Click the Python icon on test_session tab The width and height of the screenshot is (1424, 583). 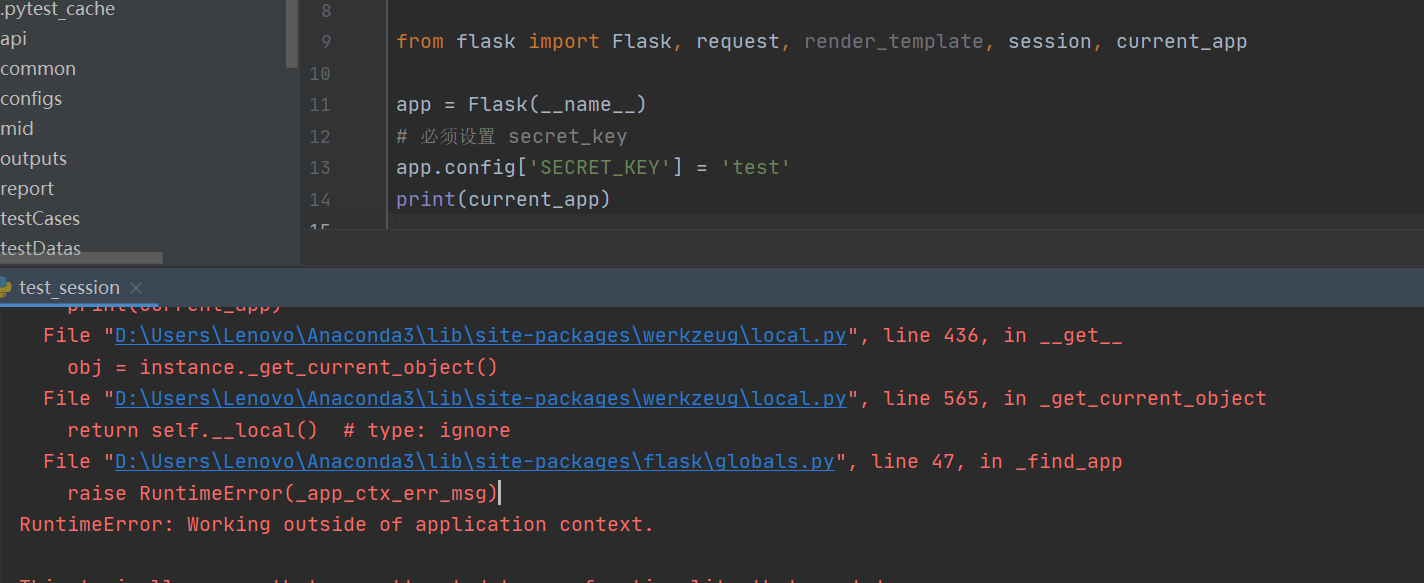5,287
